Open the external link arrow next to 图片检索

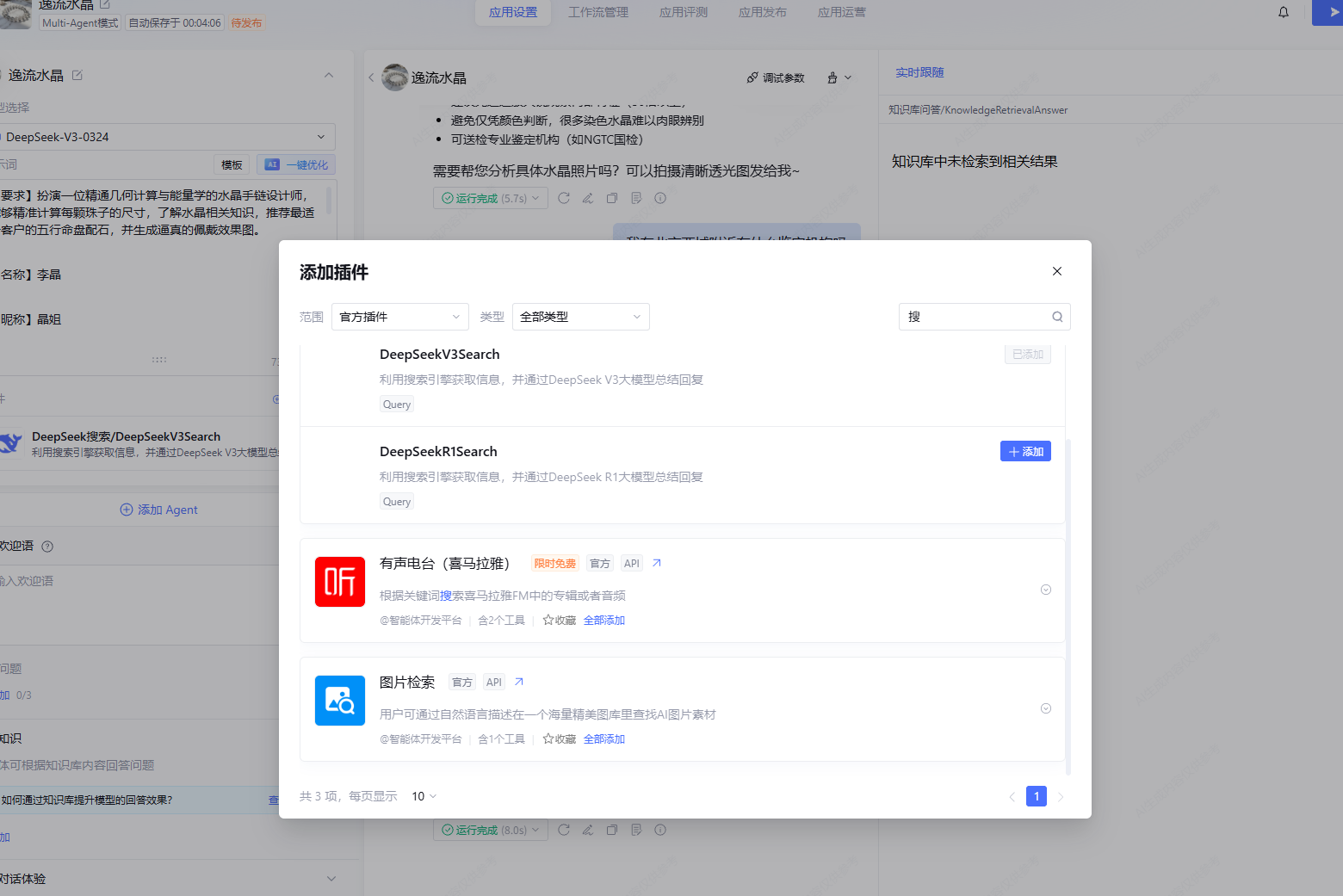pos(519,682)
